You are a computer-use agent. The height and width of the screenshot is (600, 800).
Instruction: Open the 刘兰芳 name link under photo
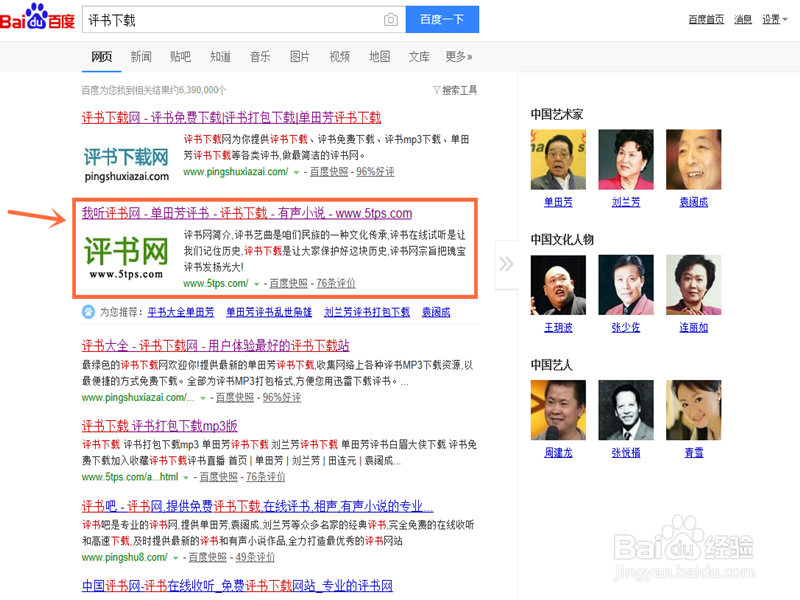[x=626, y=203]
